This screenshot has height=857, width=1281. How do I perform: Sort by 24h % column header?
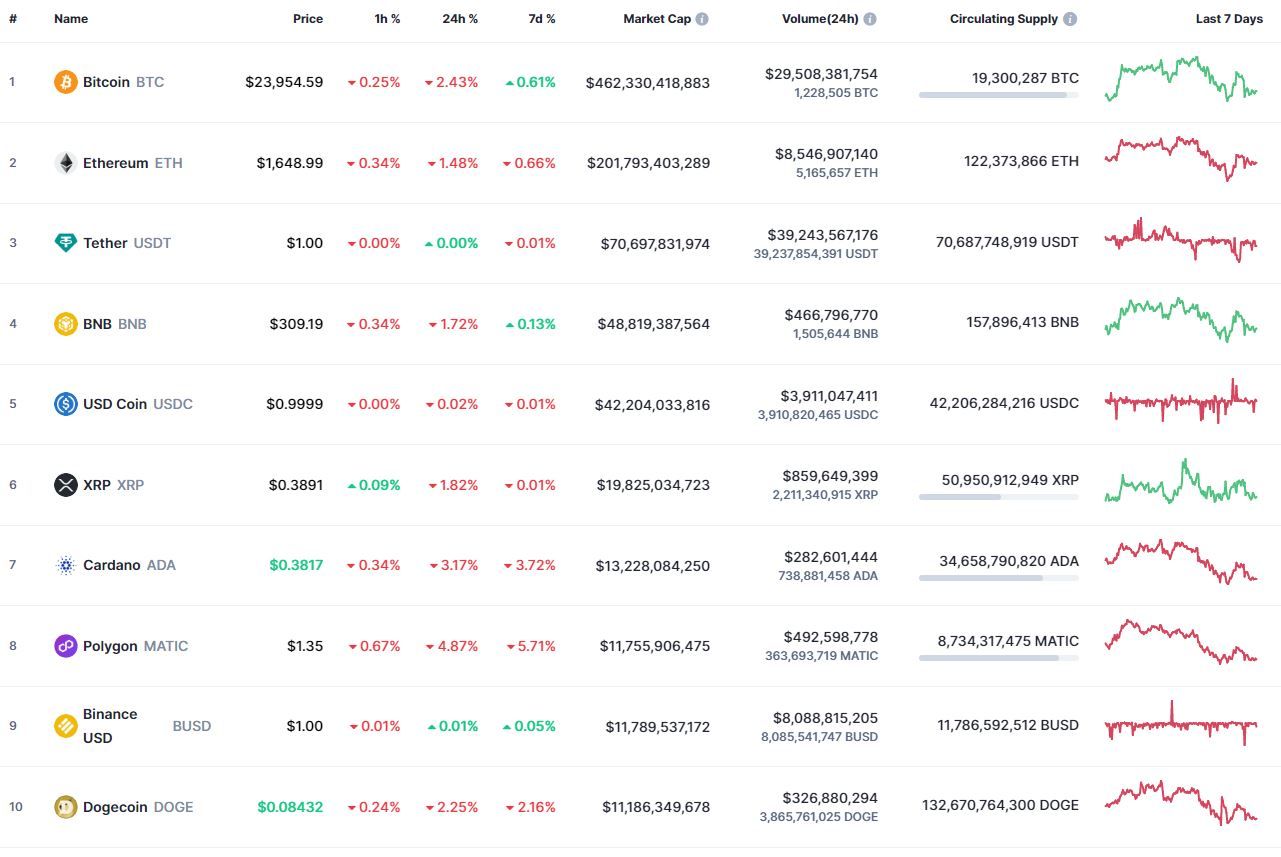460,19
